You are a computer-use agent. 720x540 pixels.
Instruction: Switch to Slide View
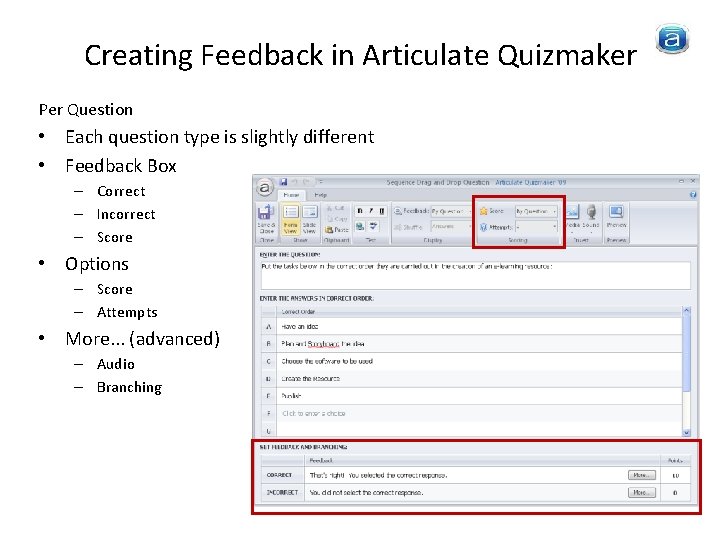pos(309,219)
